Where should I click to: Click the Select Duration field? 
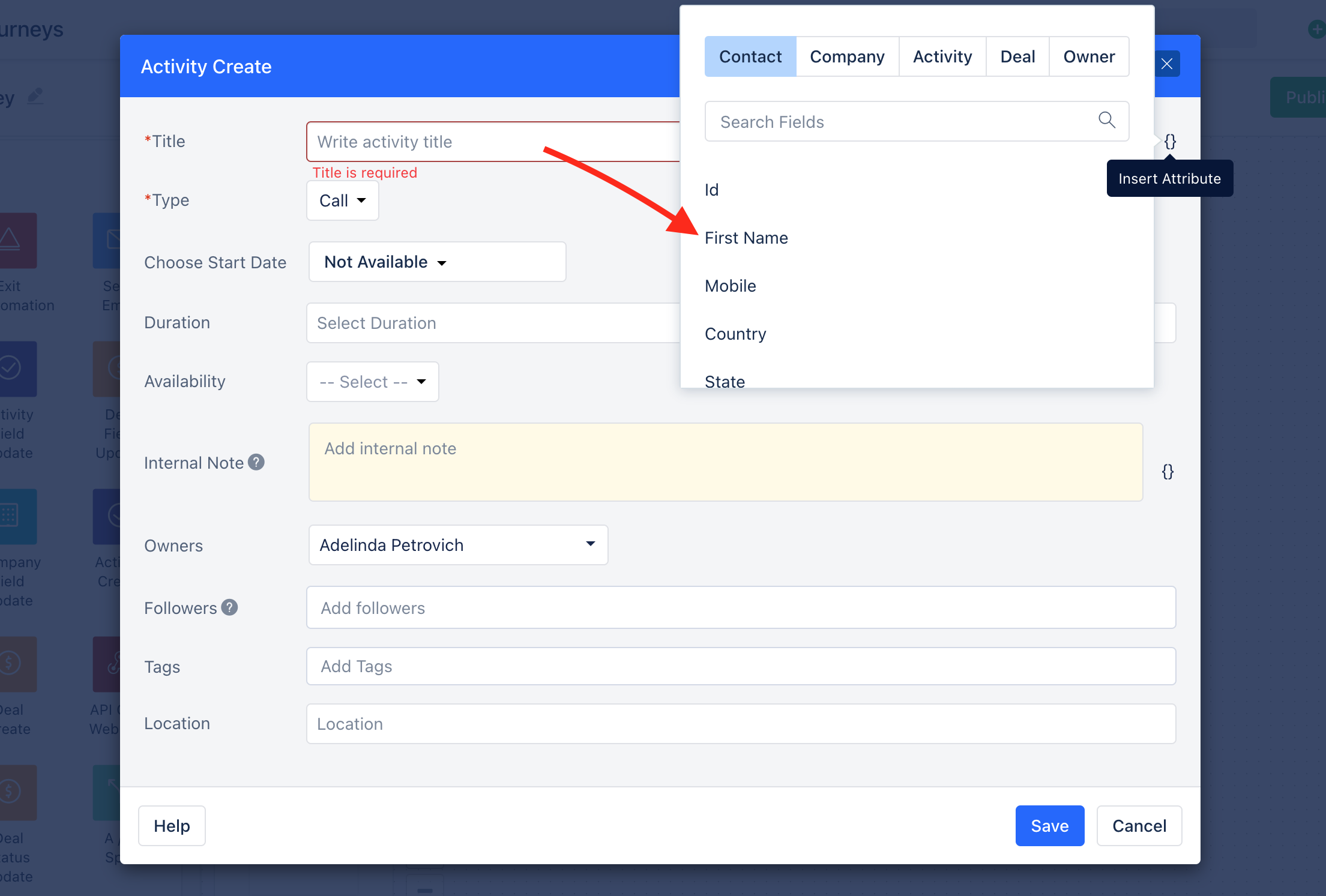pos(493,323)
